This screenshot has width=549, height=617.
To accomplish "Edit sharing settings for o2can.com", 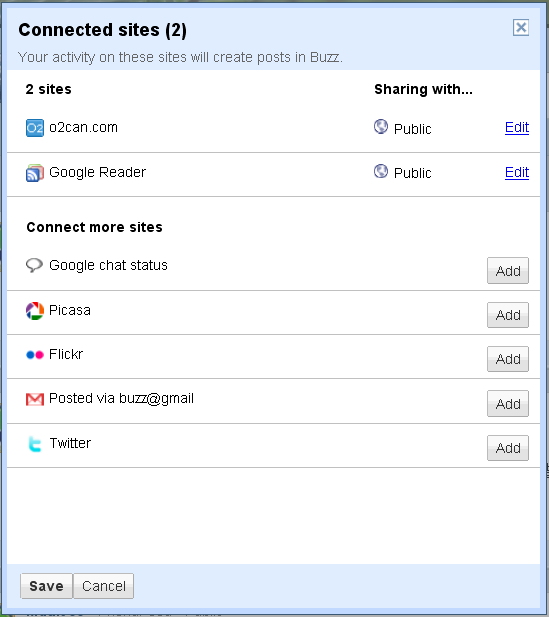I will point(517,127).
